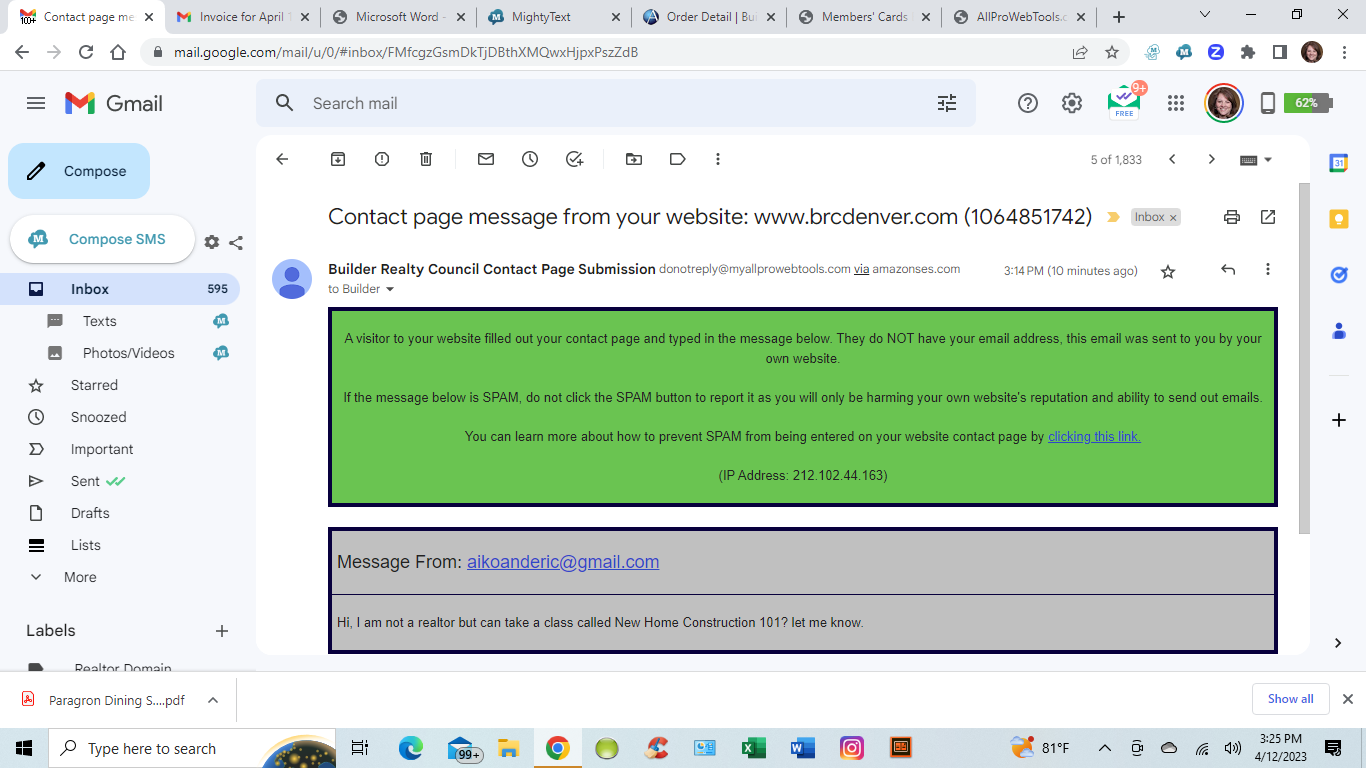This screenshot has width=1366, height=768.
Task: Add email to Tasks
Action: click(574, 159)
